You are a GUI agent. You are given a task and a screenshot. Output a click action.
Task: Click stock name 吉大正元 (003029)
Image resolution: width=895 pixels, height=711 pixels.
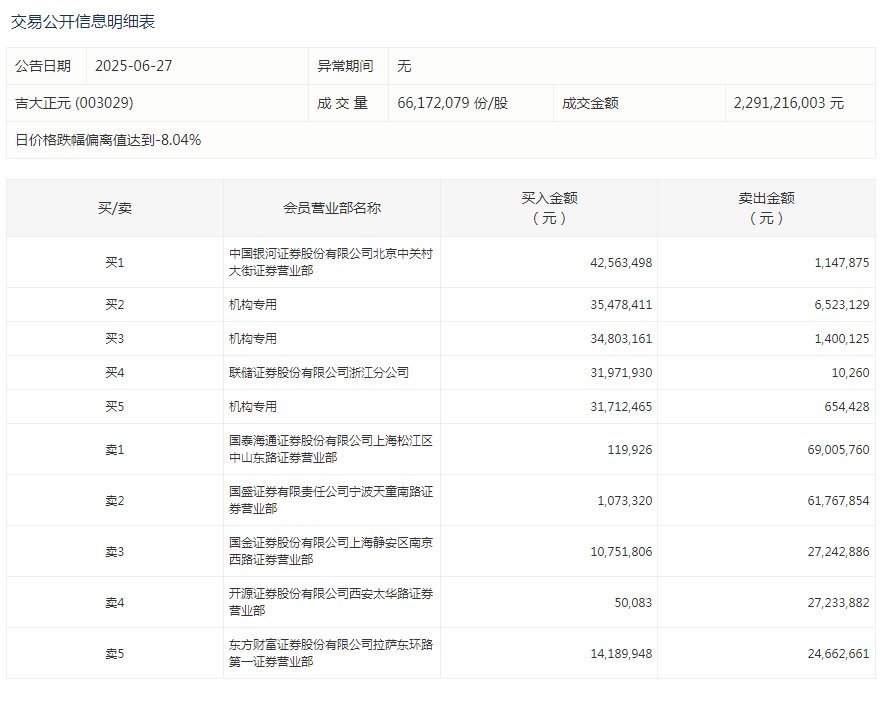pyautogui.click(x=75, y=103)
